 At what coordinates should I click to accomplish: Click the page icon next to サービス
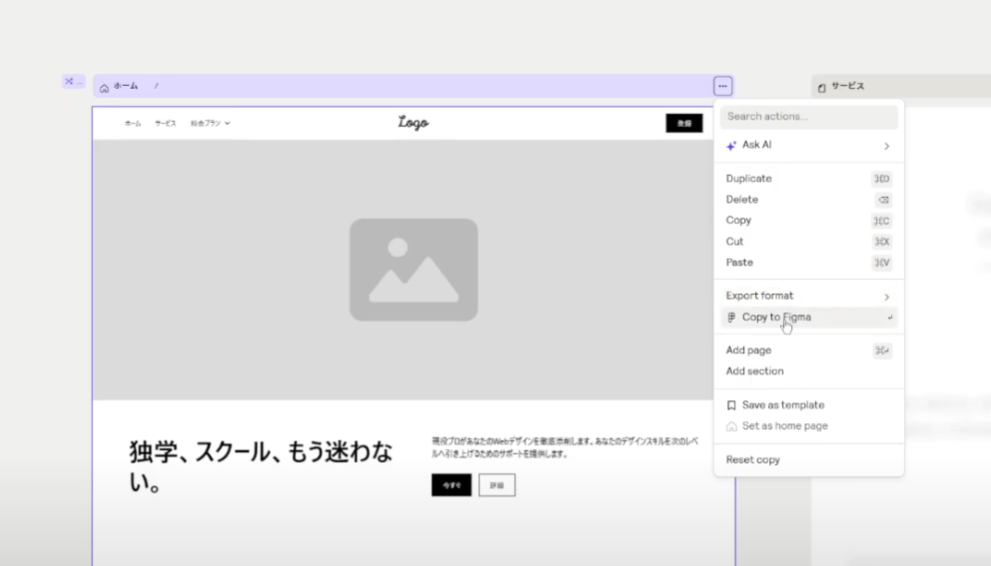[822, 88]
